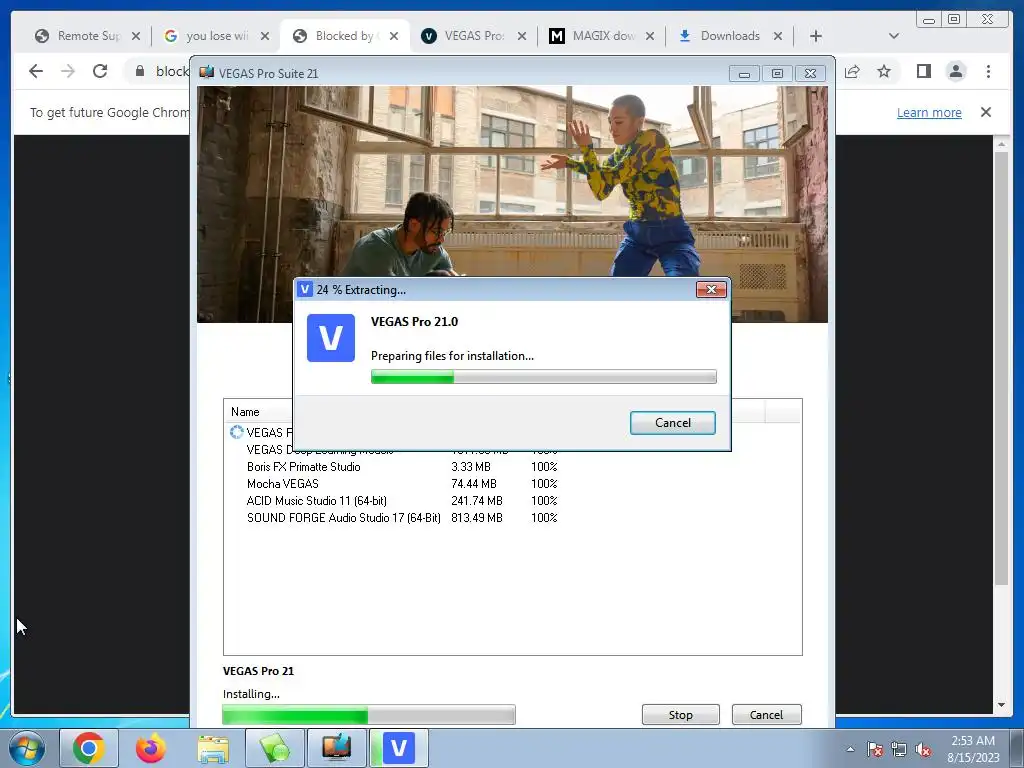Viewport: 1024px width, 768px height.
Task: Close the MAGIX download tab
Action: [650, 36]
